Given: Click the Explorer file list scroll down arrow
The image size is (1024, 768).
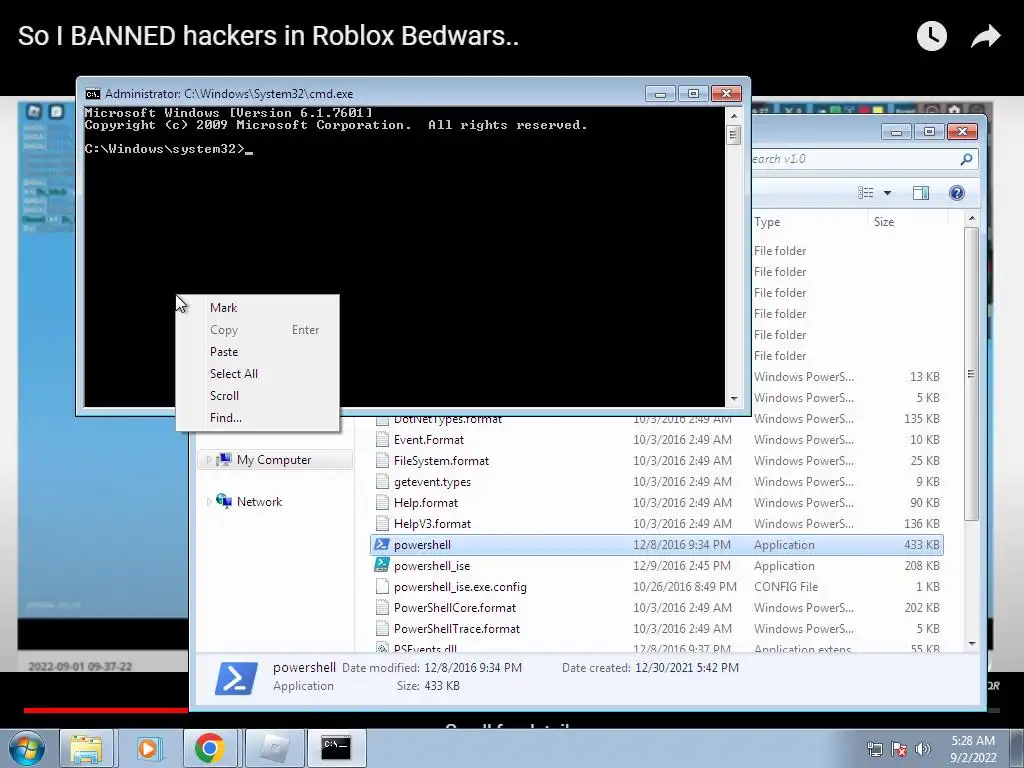Looking at the screenshot, I should (972, 644).
